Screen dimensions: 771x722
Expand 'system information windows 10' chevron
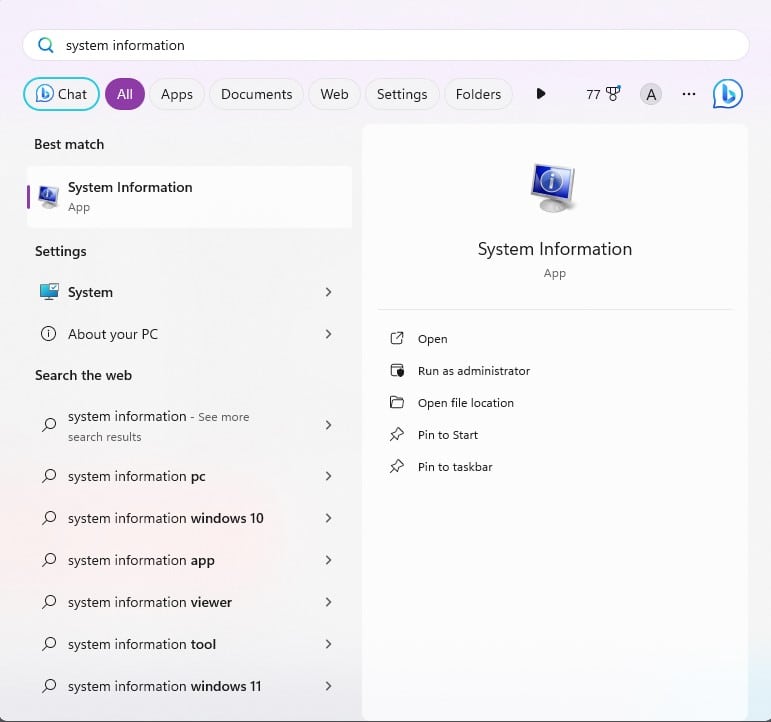tap(328, 518)
